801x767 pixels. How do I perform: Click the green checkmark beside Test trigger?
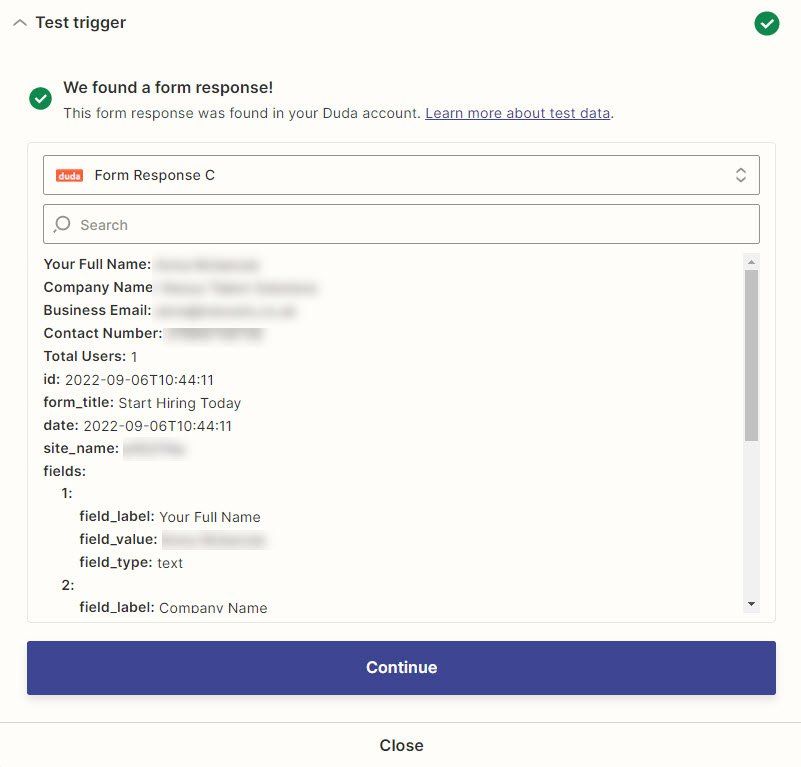[x=766, y=24]
